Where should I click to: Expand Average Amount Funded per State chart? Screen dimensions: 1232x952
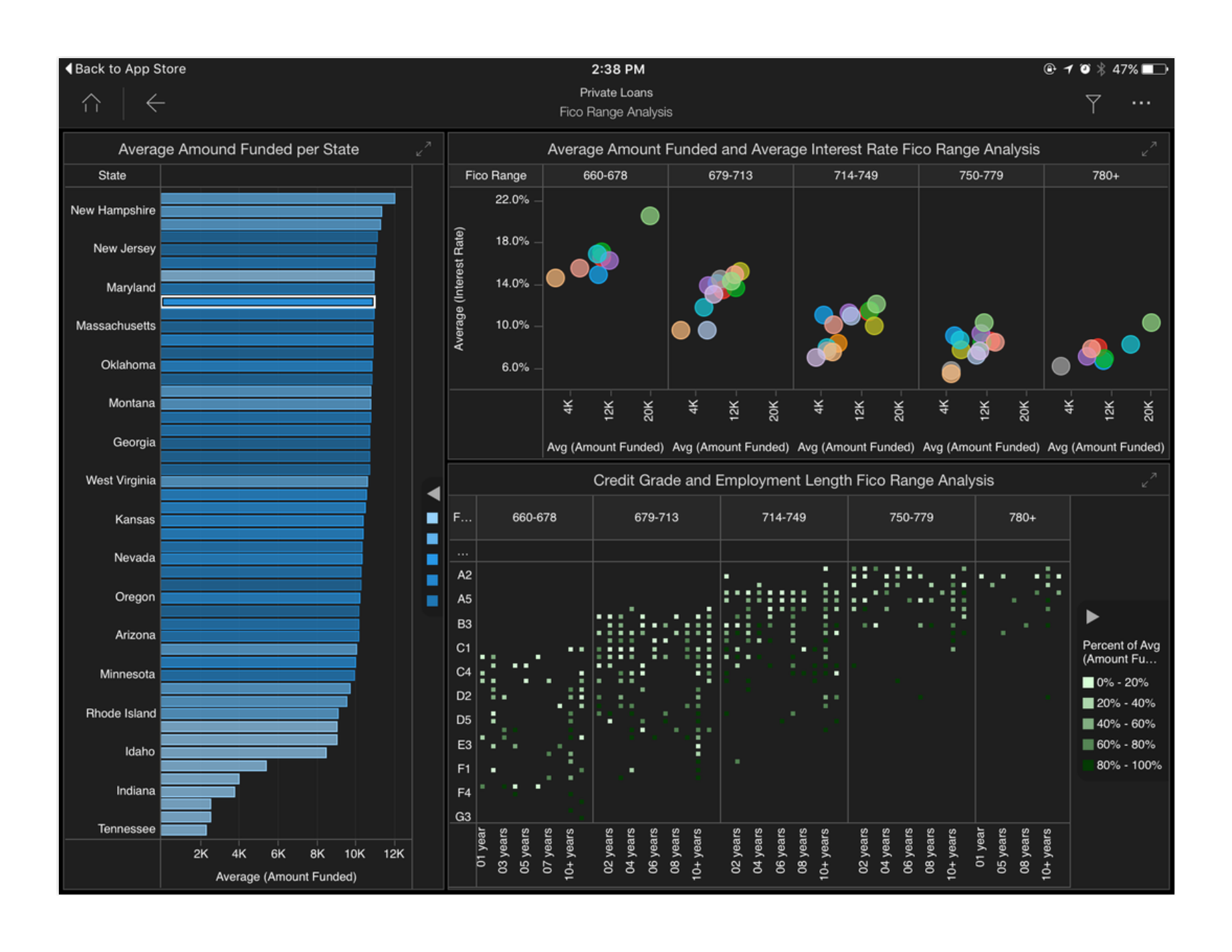[x=423, y=149]
